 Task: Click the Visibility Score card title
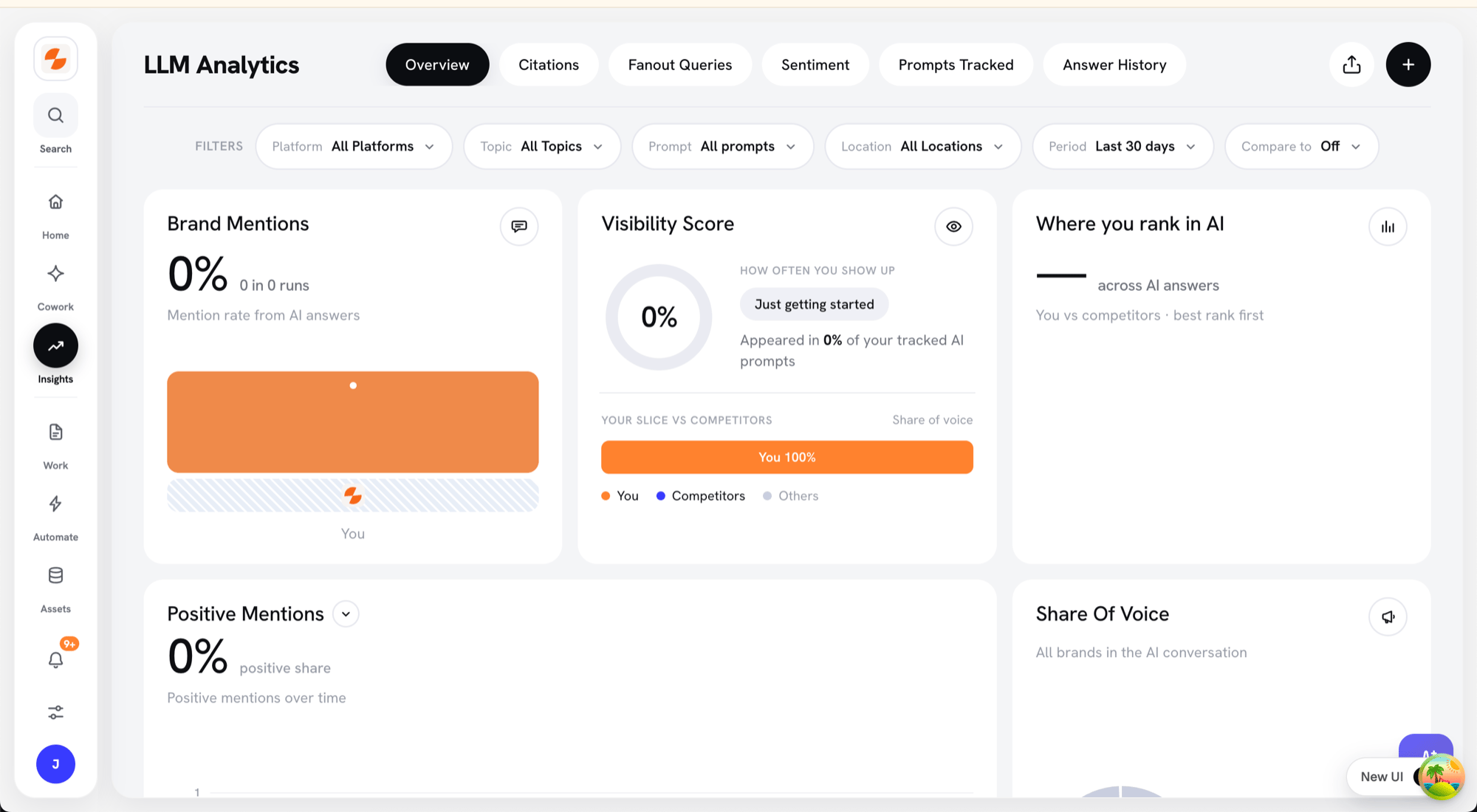coord(668,224)
